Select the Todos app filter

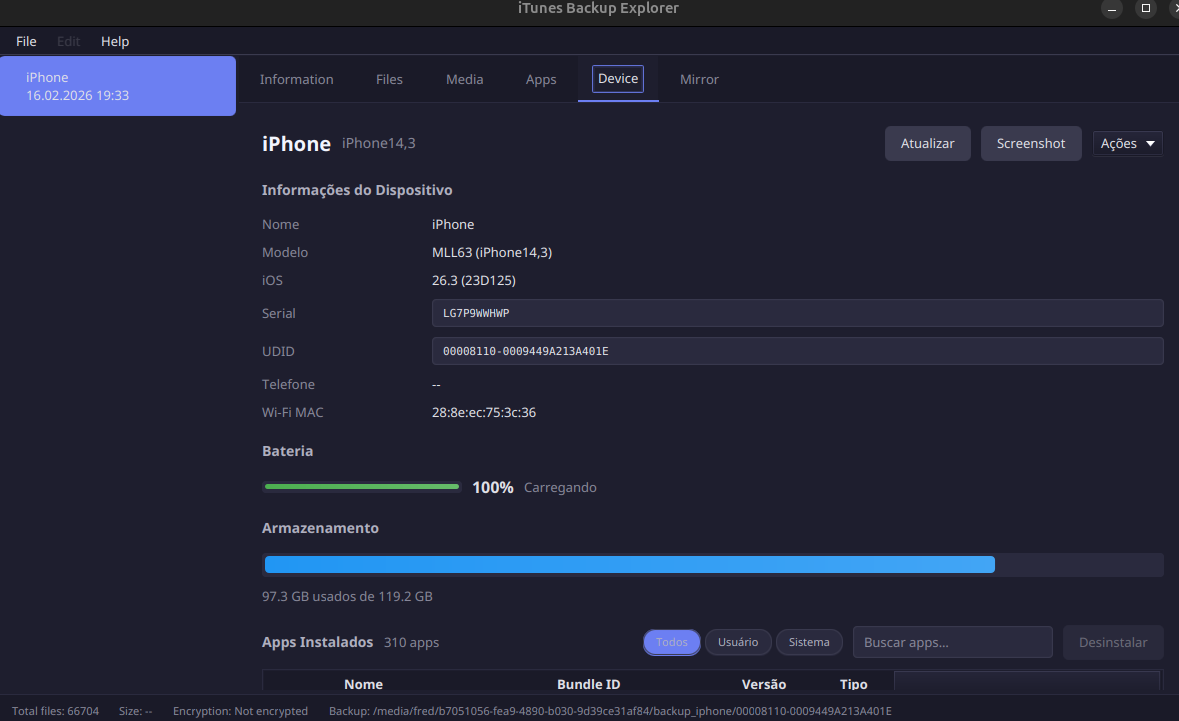coord(671,642)
